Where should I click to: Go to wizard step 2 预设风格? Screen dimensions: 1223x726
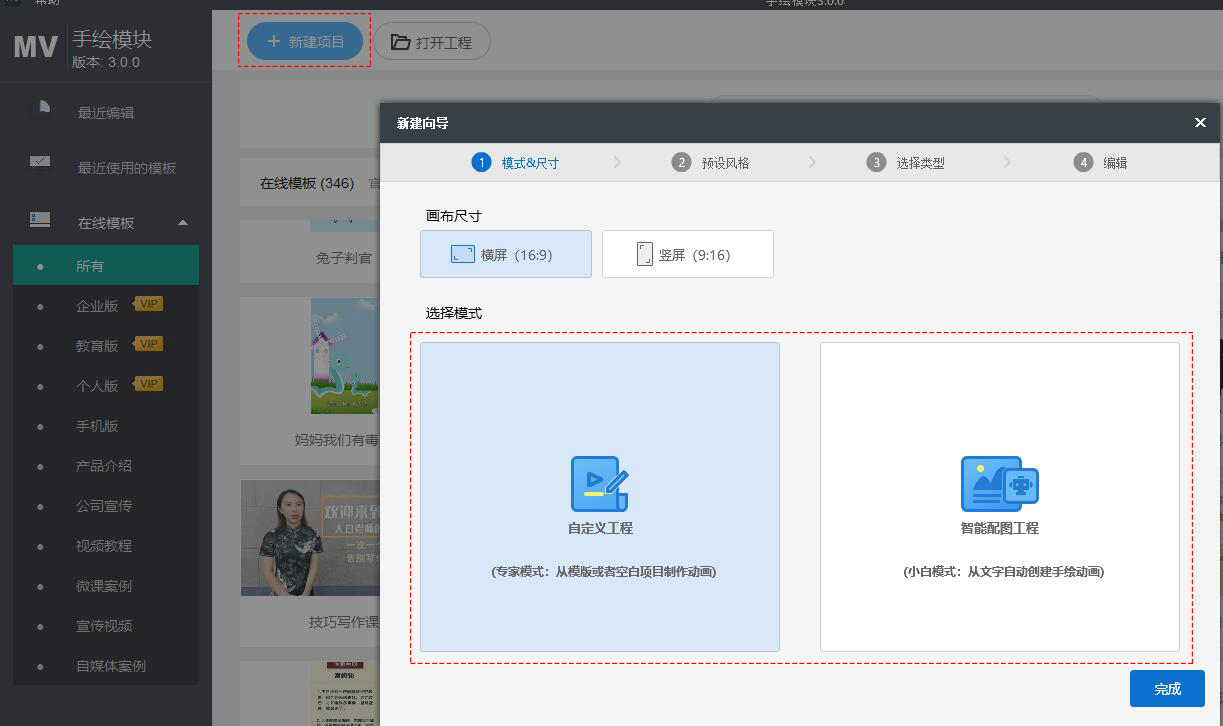point(711,163)
